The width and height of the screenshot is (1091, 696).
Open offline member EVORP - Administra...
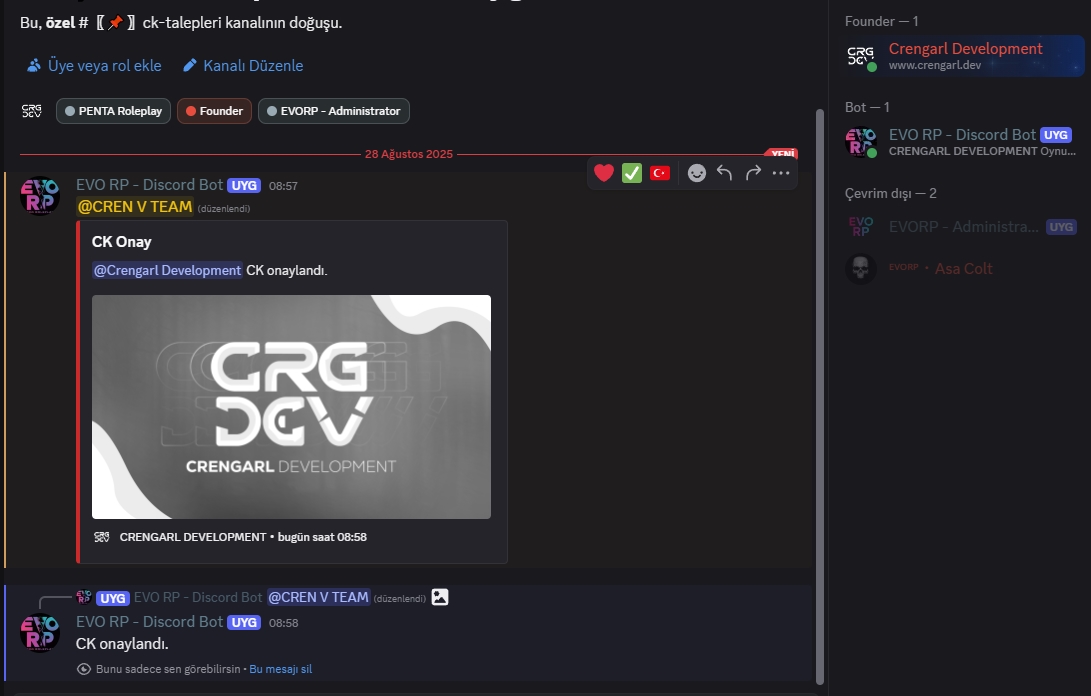963,227
